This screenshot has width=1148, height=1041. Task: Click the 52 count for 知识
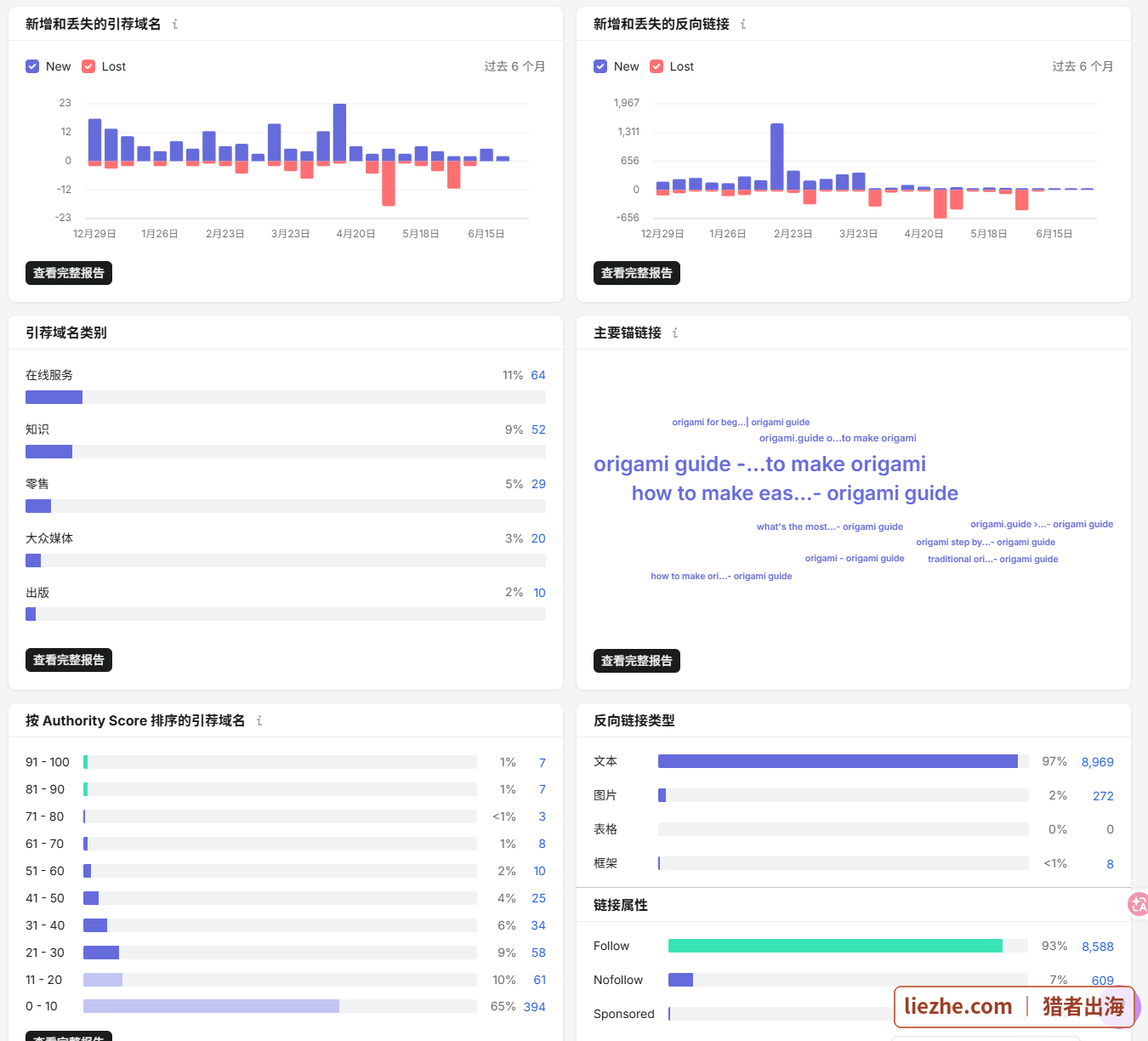[x=538, y=429]
